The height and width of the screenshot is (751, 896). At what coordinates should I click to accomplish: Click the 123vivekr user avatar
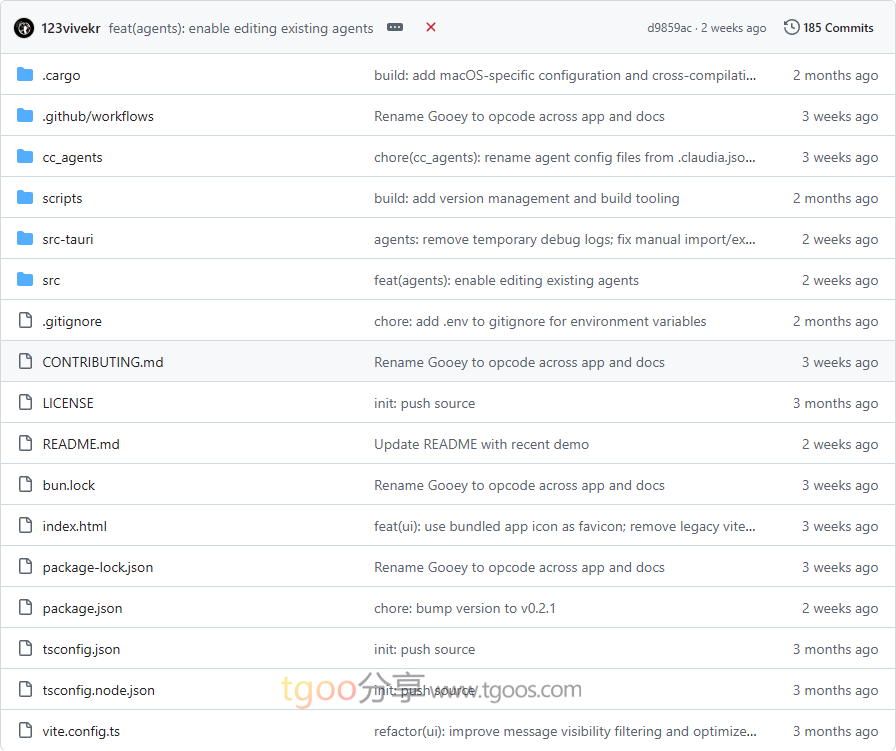pos(24,28)
